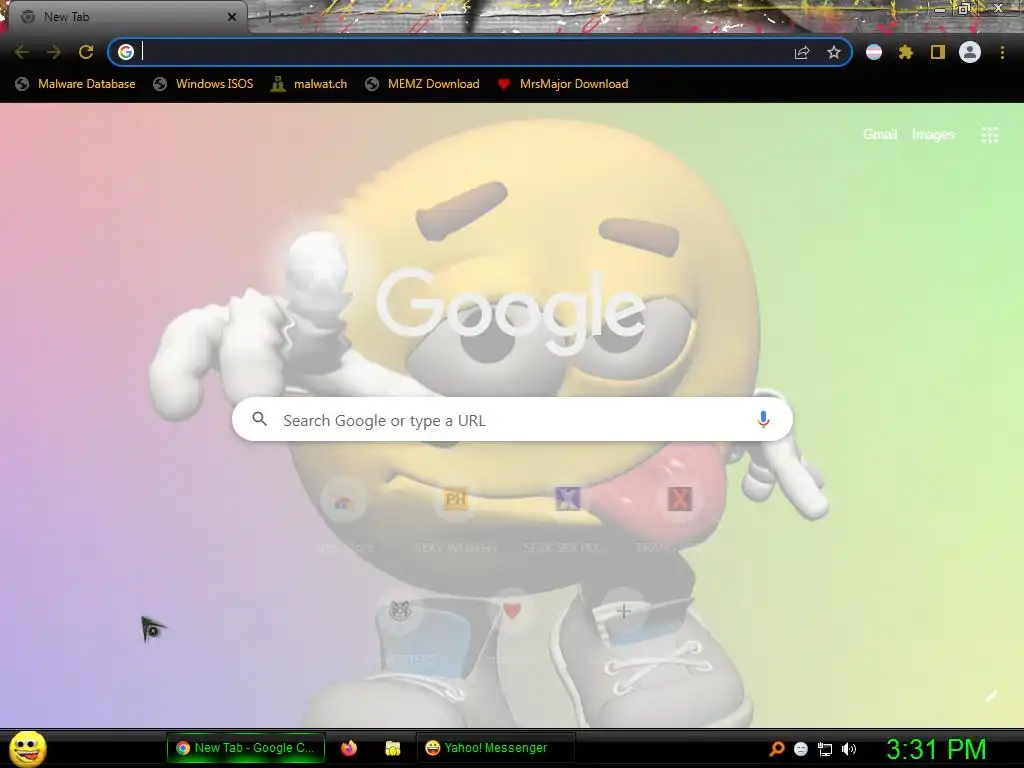
Task: Open the volume speaker tray icon
Action: click(x=849, y=749)
